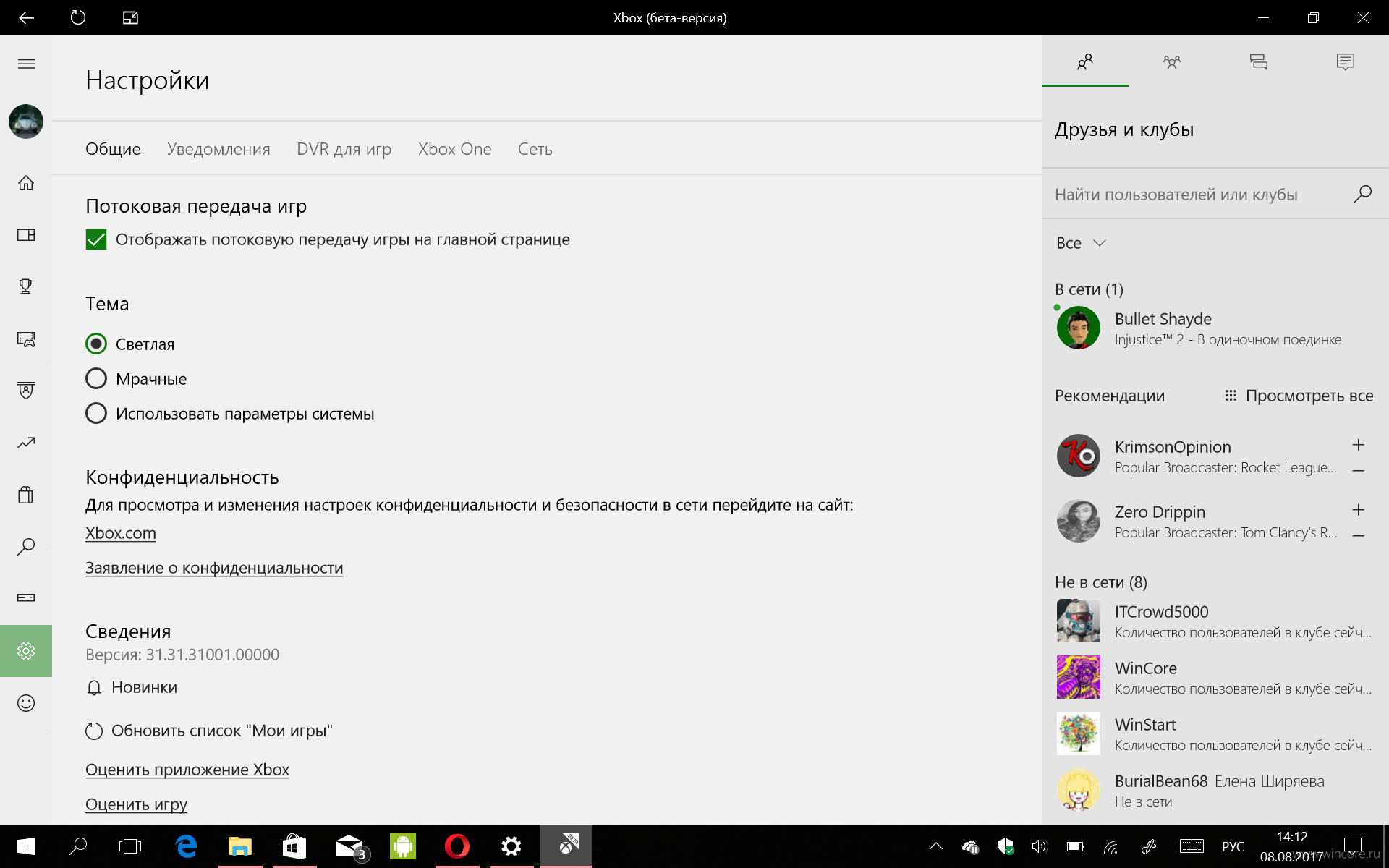The height and width of the screenshot is (868, 1389).
Task: Open Bullet Shayde friend entry
Action: click(1215, 328)
